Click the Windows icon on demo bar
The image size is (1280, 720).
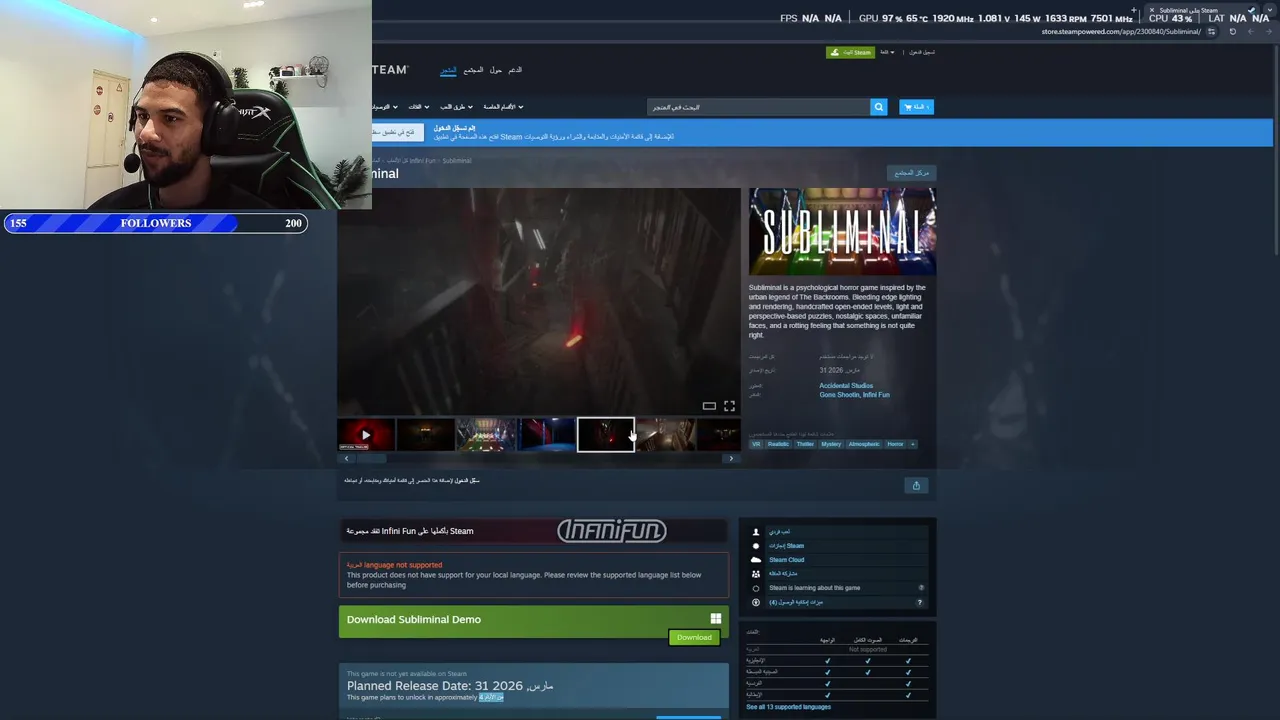715,619
